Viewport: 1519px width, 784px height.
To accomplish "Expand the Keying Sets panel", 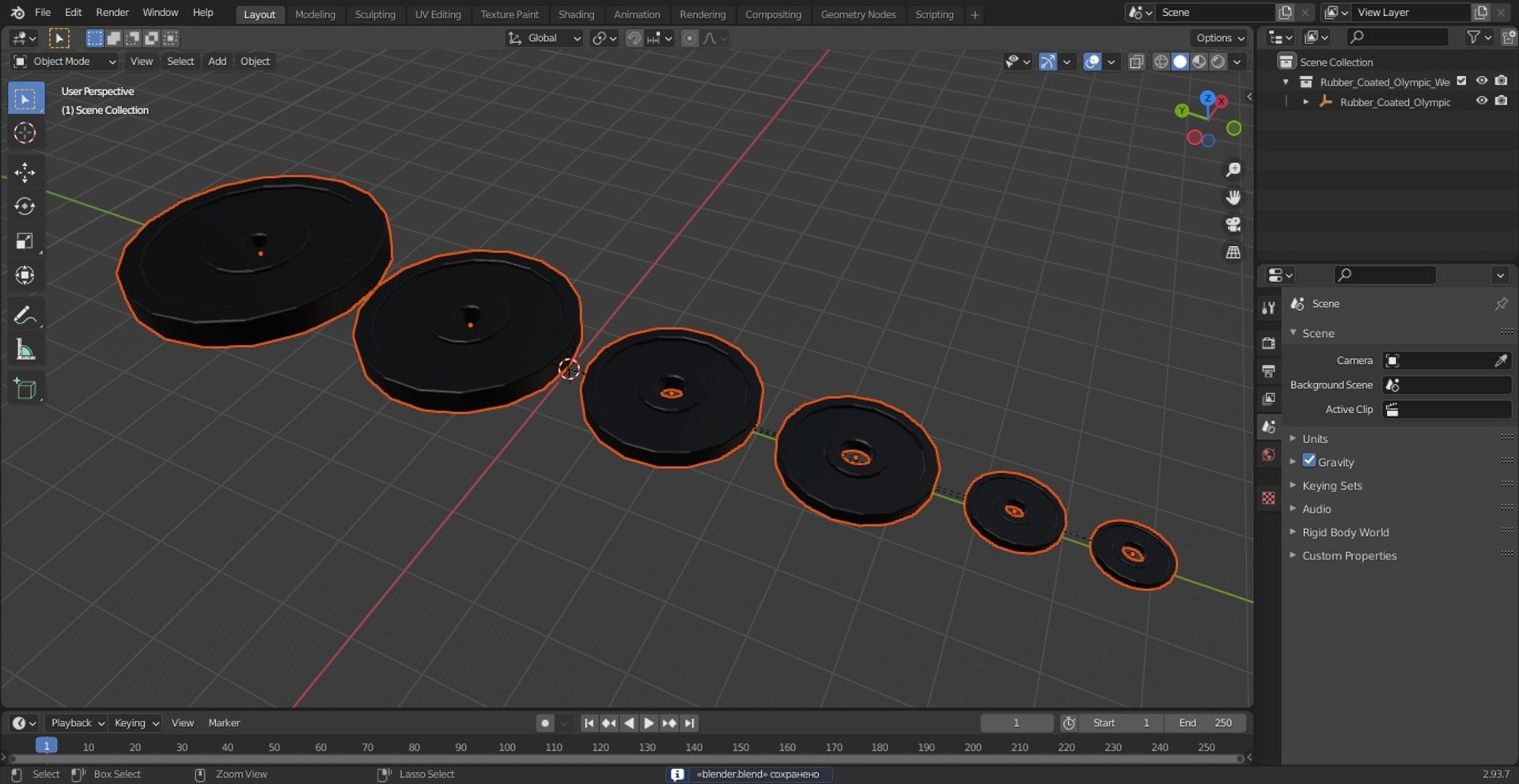I will (x=1331, y=486).
